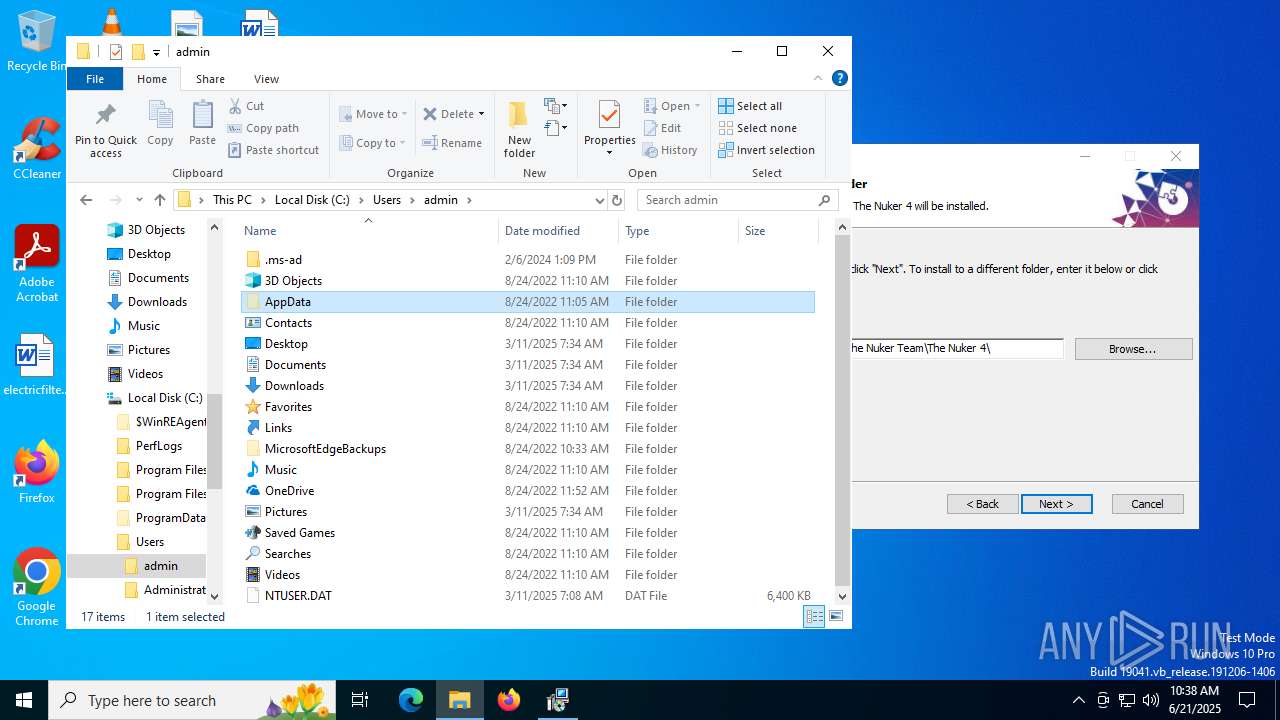Click Users in address bar
1280x720 pixels.
click(387, 200)
